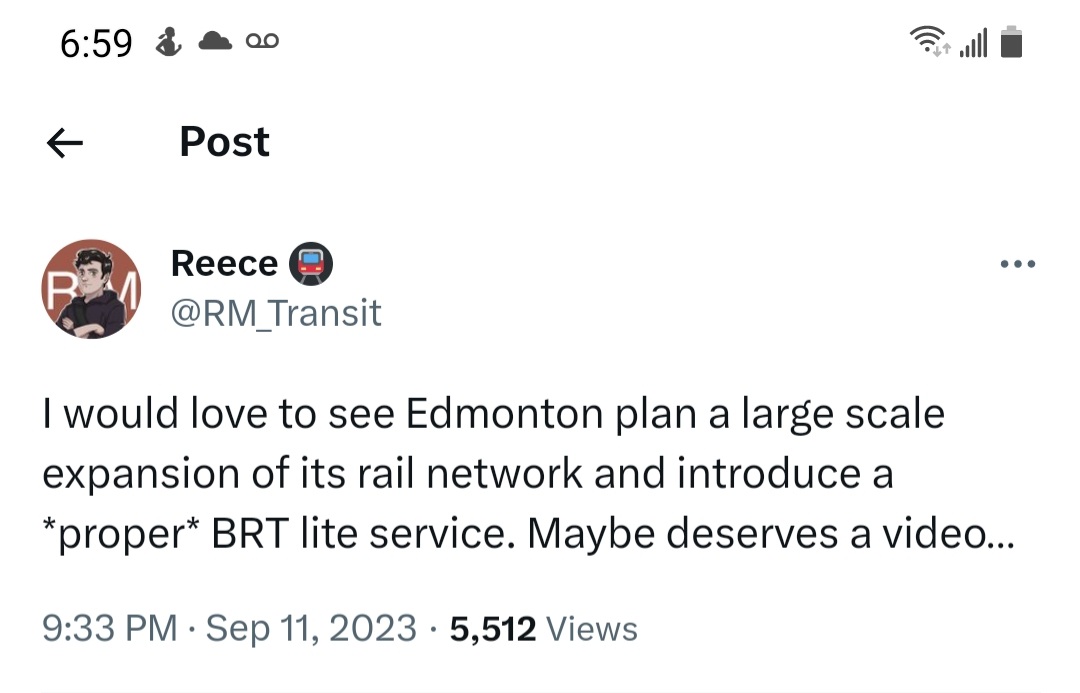
Task: Tap the voicemail icon in status bar
Action: [262, 42]
